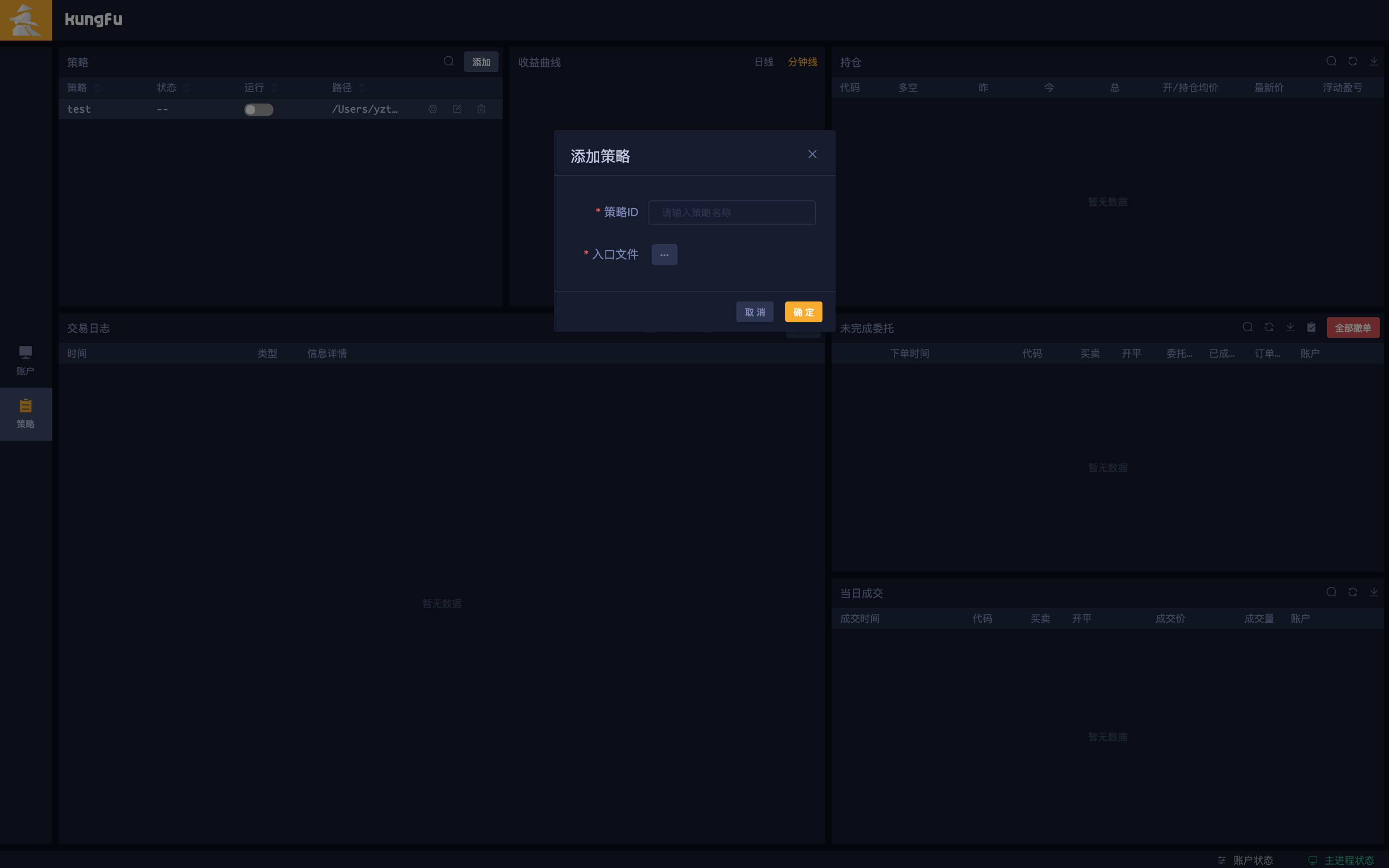Screen dimensions: 1389x868
Task: Click 成交时间 column header
Action: tap(860, 619)
